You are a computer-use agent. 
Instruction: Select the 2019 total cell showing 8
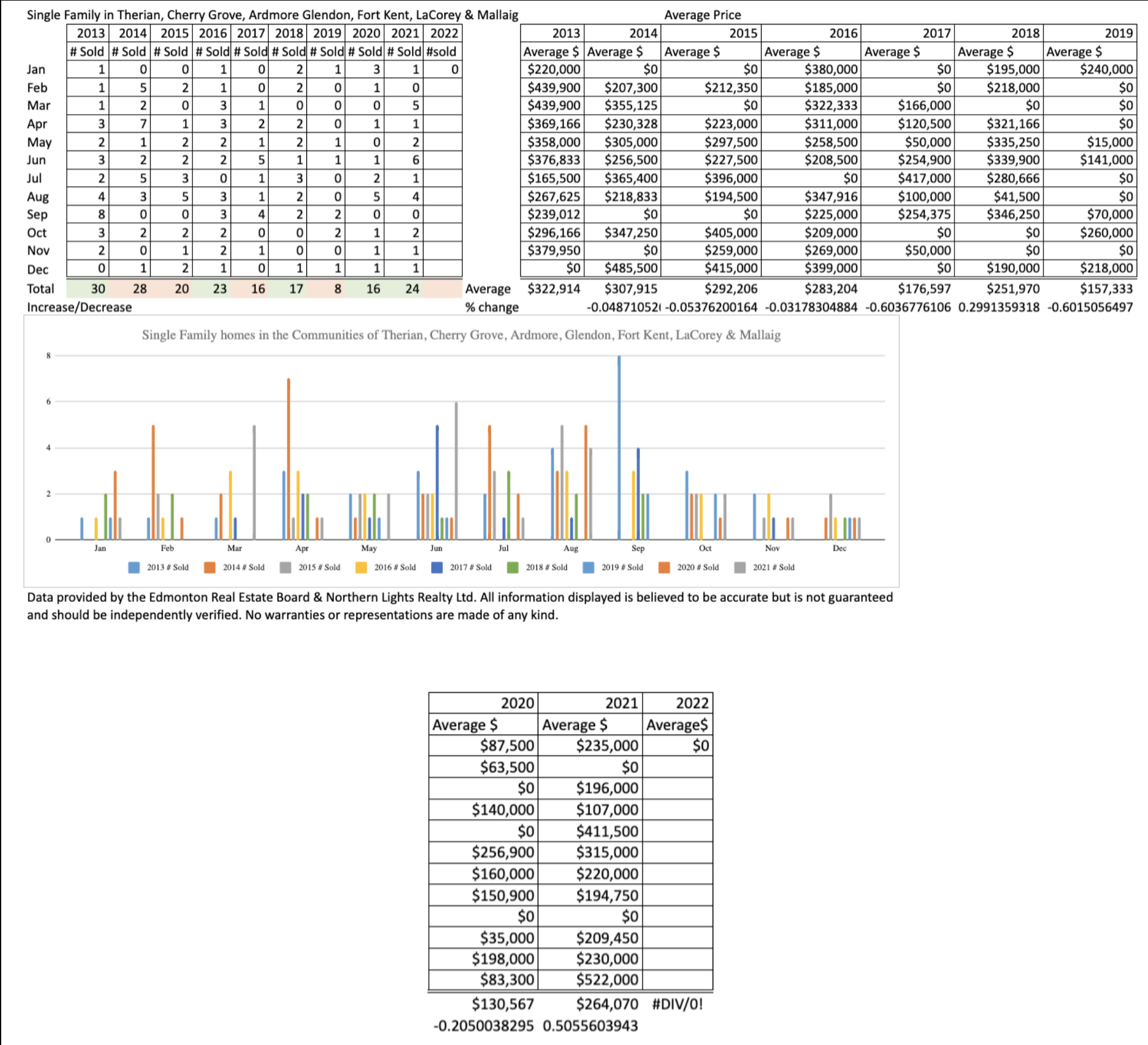pyautogui.click(x=327, y=289)
